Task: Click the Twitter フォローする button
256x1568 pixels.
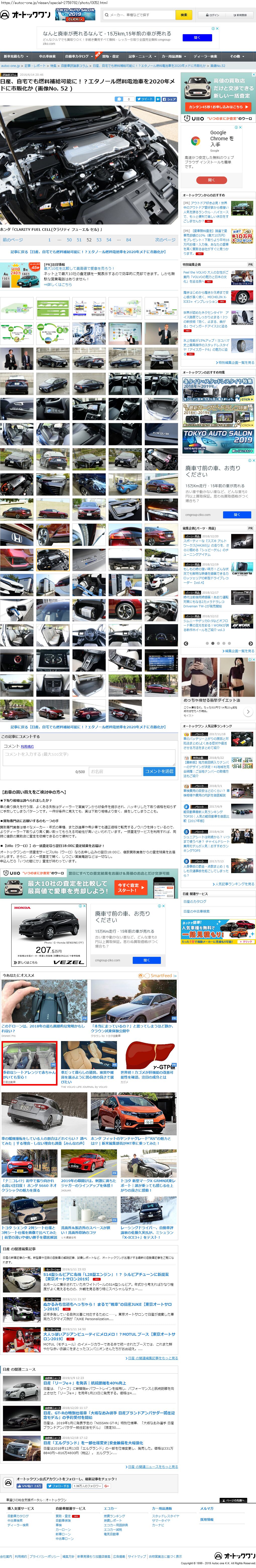Action: pyautogui.click(x=58, y=1486)
